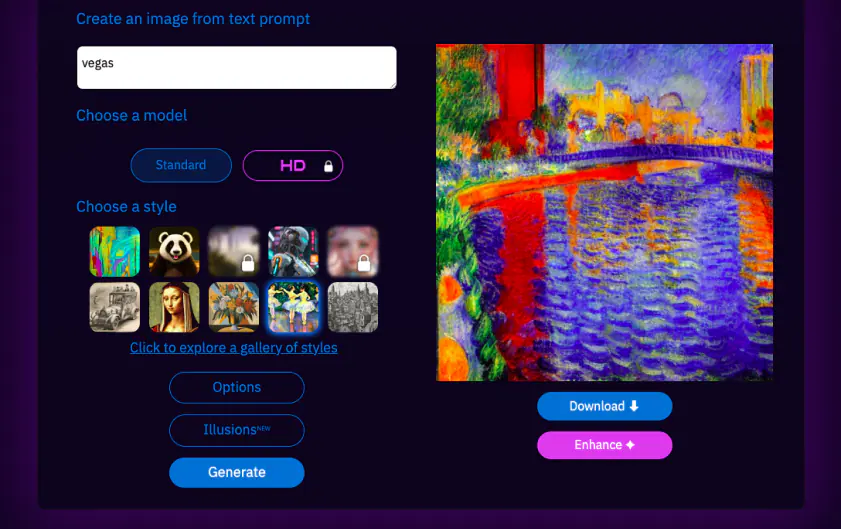This screenshot has width=841, height=529.
Task: Click the lock icon on HD button
Action: click(328, 166)
